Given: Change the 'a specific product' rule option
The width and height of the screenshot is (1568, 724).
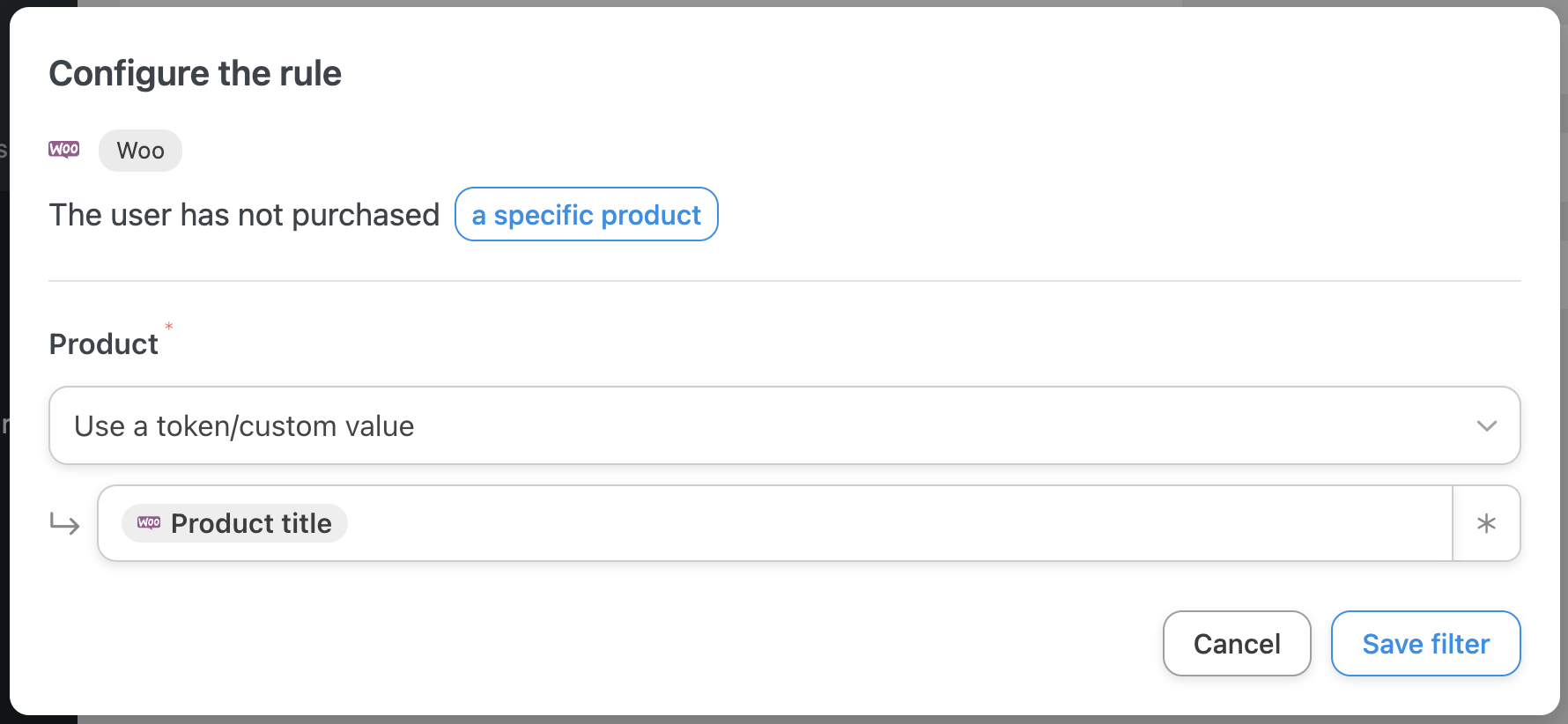Looking at the screenshot, I should (586, 215).
